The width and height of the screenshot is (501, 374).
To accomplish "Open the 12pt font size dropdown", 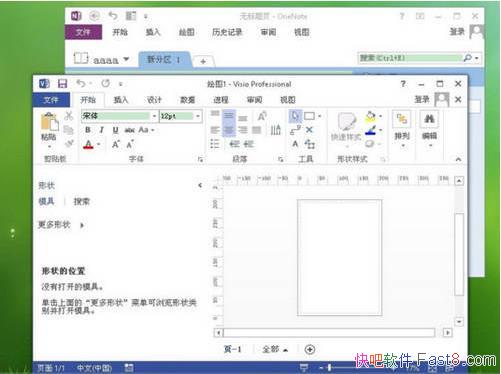I will point(198,116).
